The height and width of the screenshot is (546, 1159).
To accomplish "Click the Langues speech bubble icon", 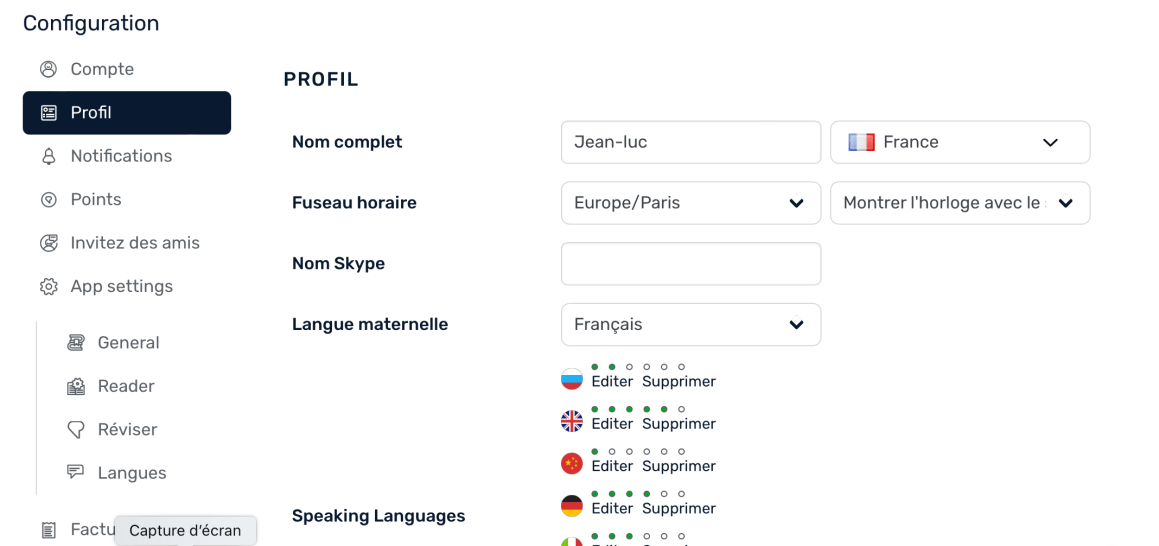I will (76, 473).
